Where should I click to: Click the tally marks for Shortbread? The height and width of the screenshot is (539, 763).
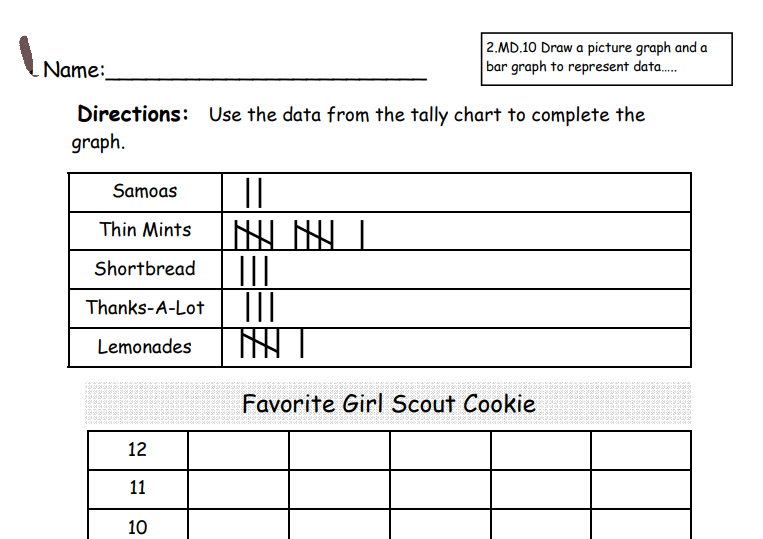tap(254, 271)
